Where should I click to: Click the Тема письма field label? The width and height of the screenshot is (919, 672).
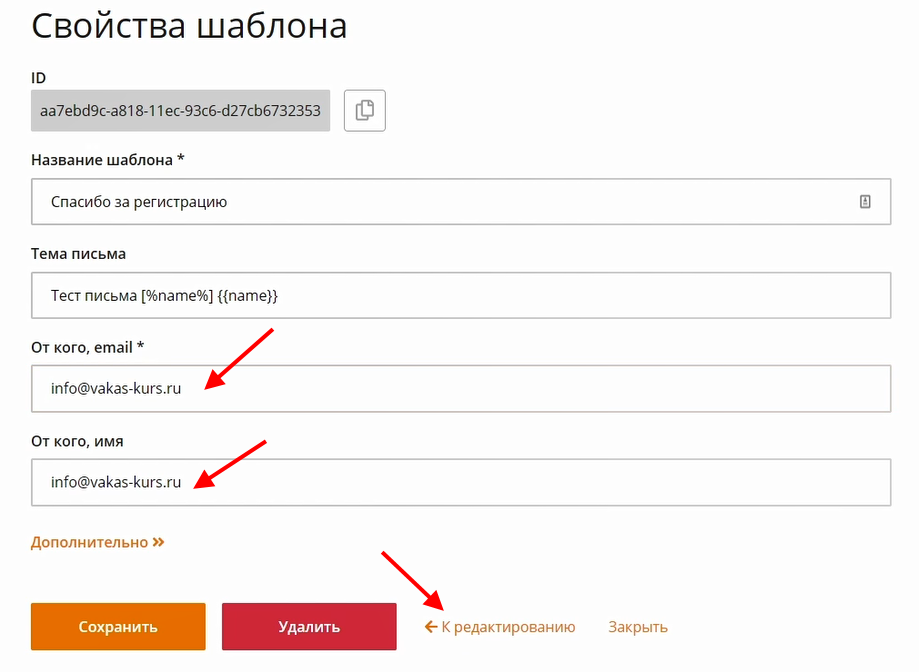78,254
